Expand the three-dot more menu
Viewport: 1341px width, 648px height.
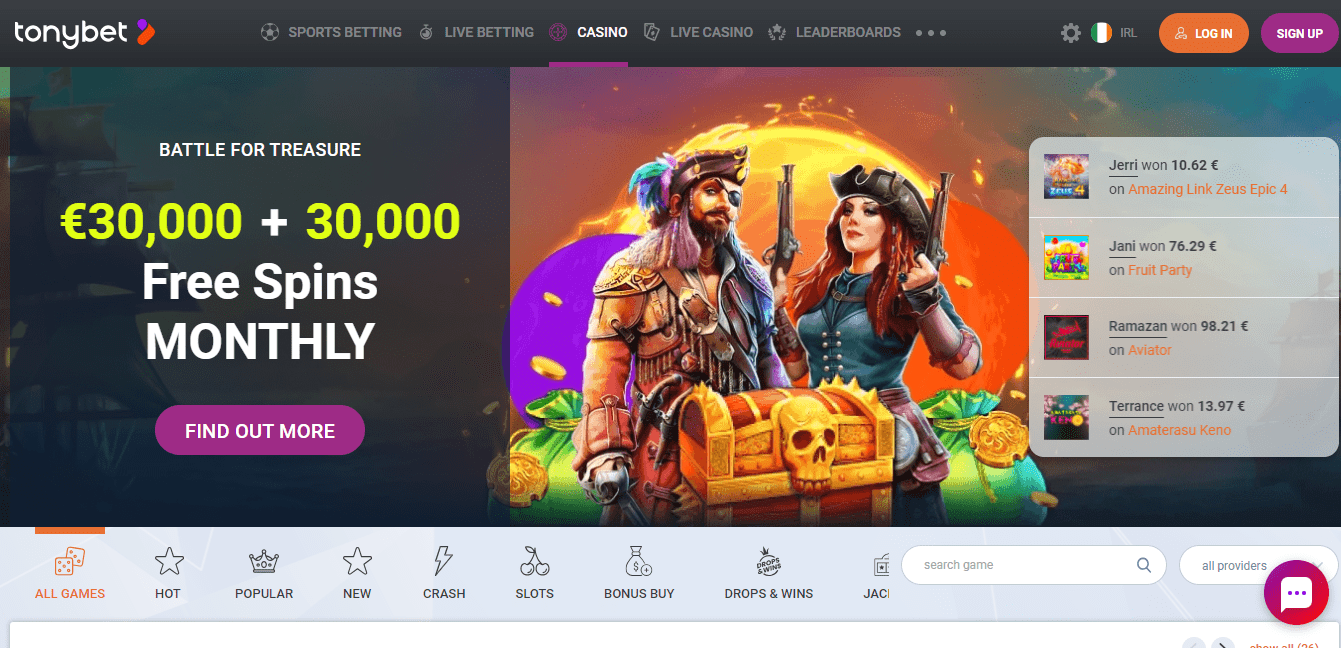(930, 33)
